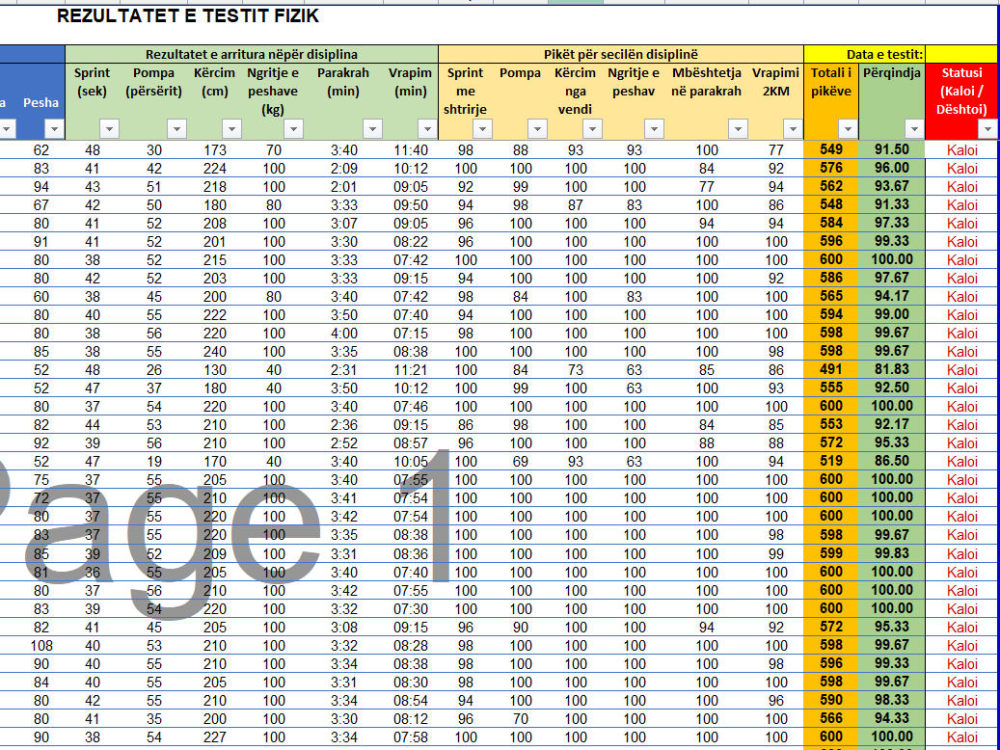The width and height of the screenshot is (1000, 750).
Task: Open the Përqindja filter dropdown
Action: [915, 129]
